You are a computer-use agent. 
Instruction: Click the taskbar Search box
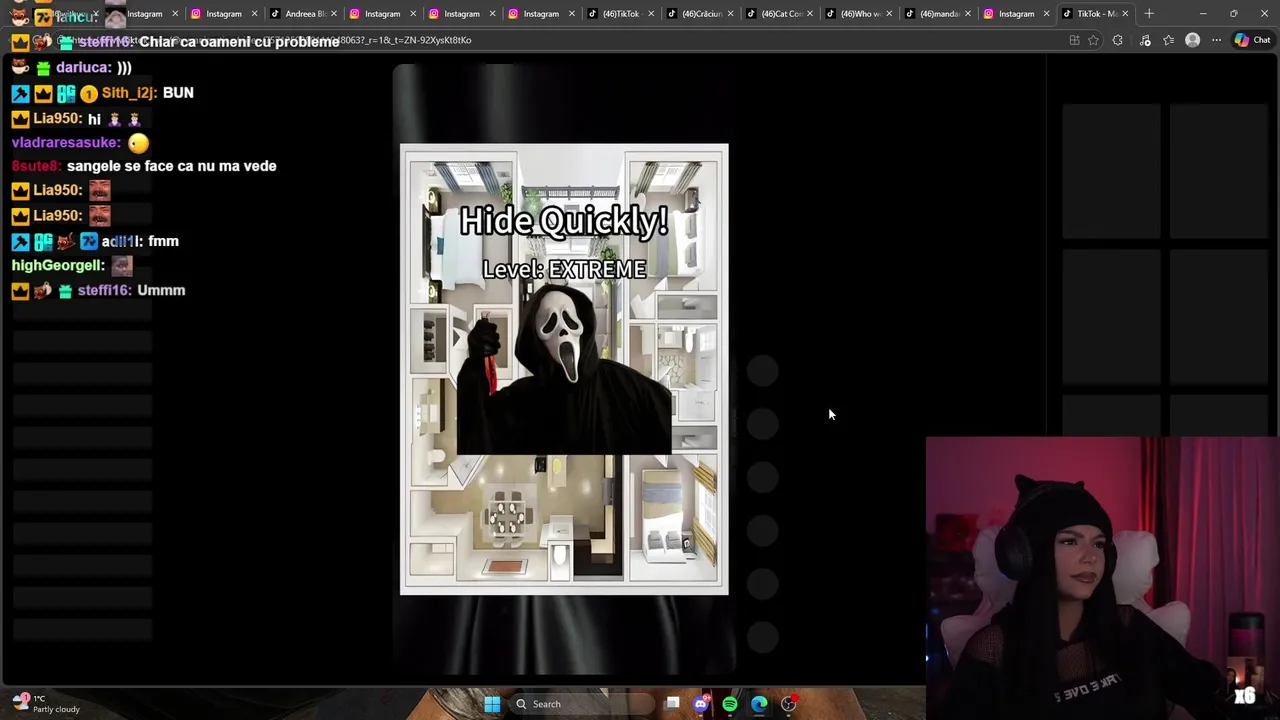(581, 704)
